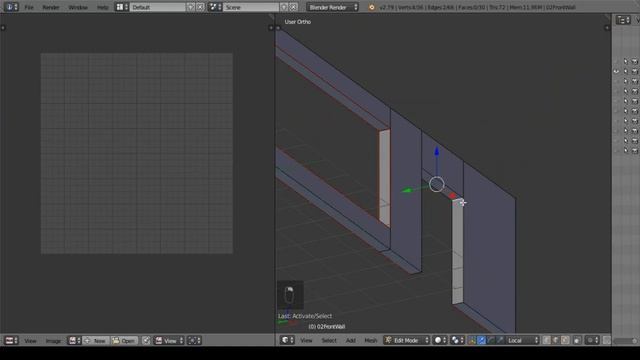The height and width of the screenshot is (360, 640).
Task: Open the UV editor pivot point dropdown
Action: click(194, 340)
